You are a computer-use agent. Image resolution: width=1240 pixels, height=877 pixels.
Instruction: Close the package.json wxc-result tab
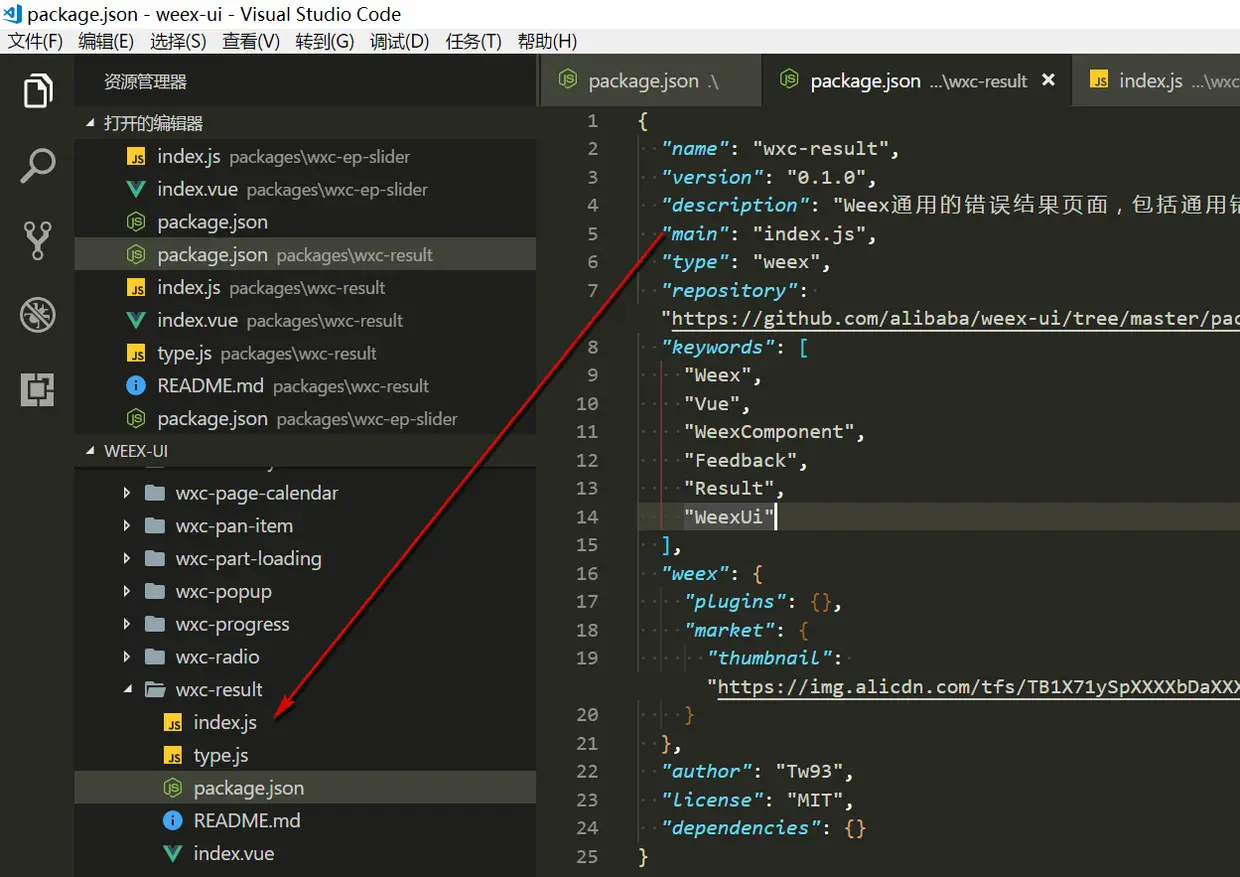1048,80
